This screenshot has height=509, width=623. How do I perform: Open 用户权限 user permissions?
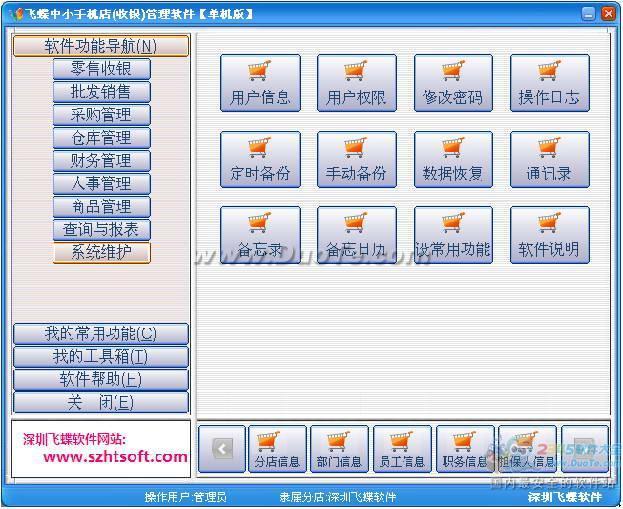pyautogui.click(x=356, y=83)
